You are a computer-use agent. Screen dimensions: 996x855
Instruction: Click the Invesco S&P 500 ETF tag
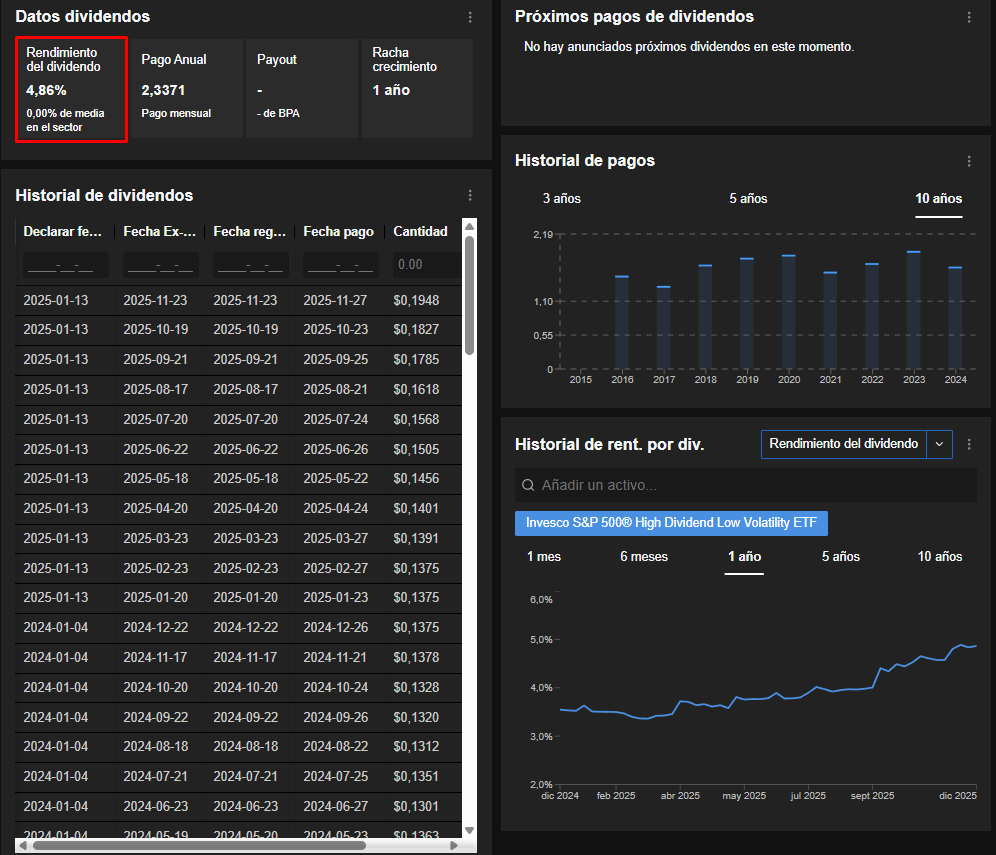(x=671, y=523)
